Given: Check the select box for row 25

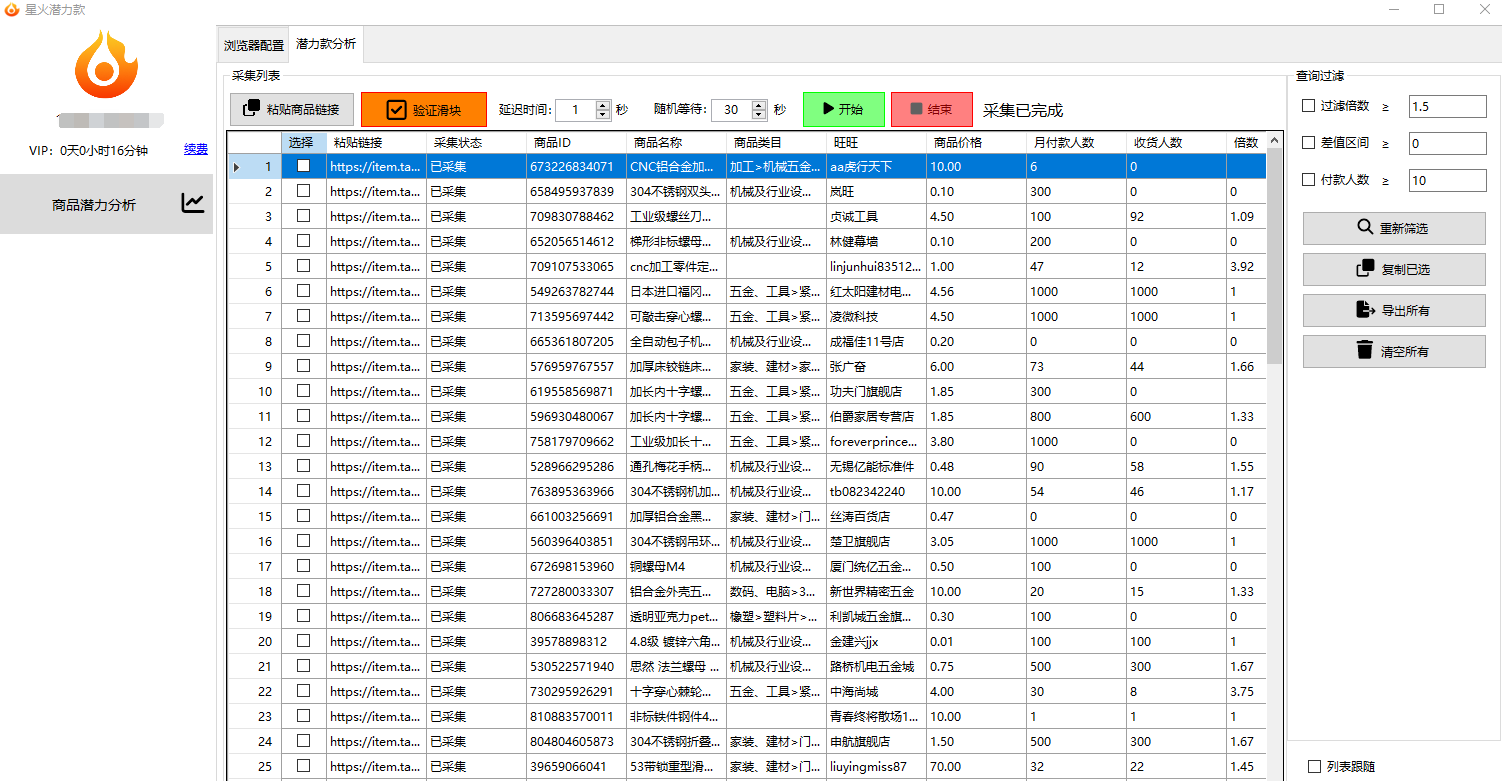Looking at the screenshot, I should (303, 766).
